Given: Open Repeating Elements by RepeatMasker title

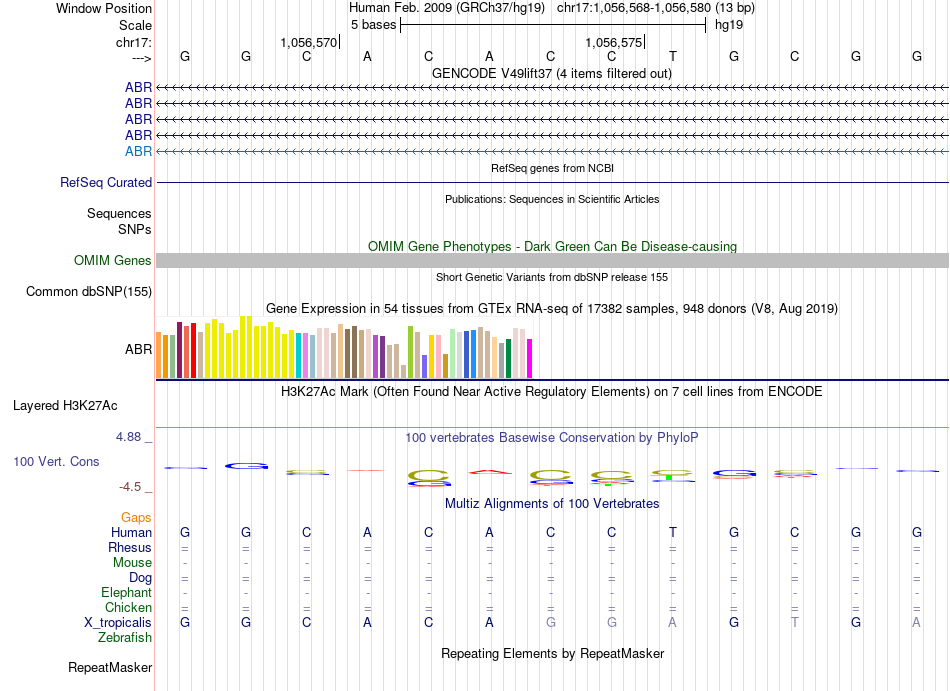Looking at the screenshot, I should [x=552, y=653].
